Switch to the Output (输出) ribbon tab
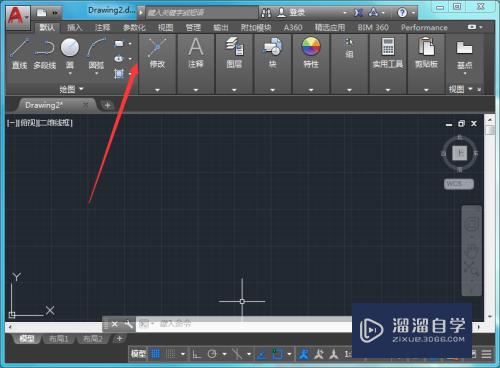Image resolution: width=500 pixels, height=368 pixels. [221, 27]
